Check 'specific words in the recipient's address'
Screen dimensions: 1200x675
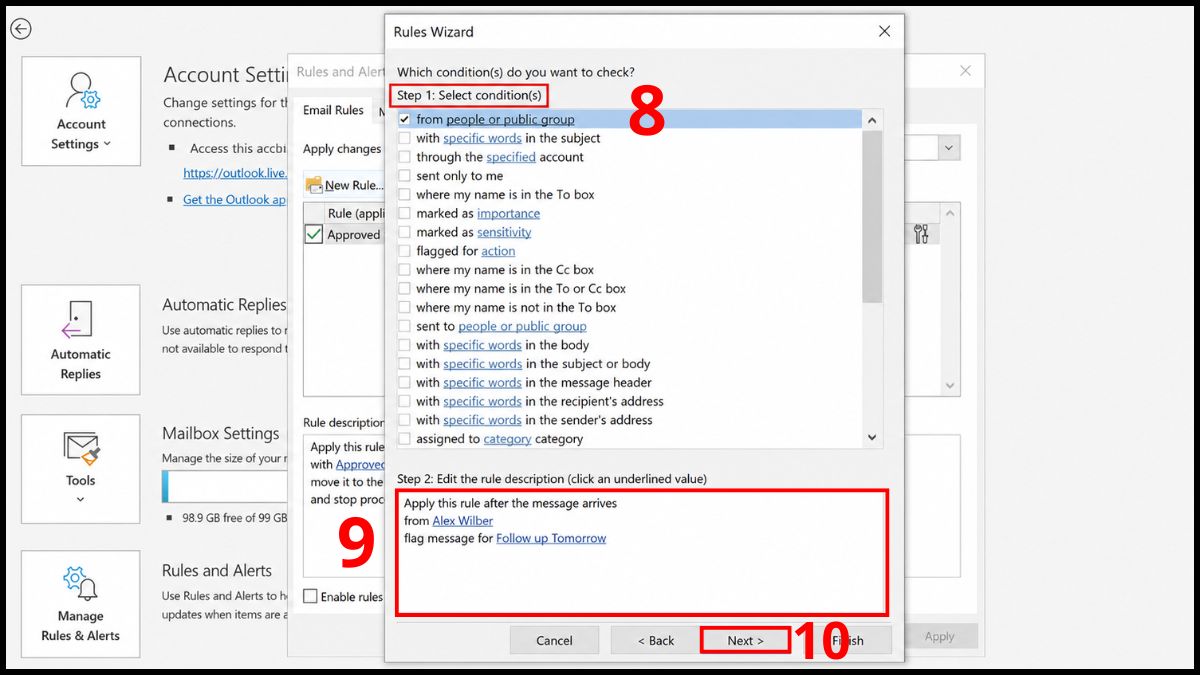pos(404,401)
